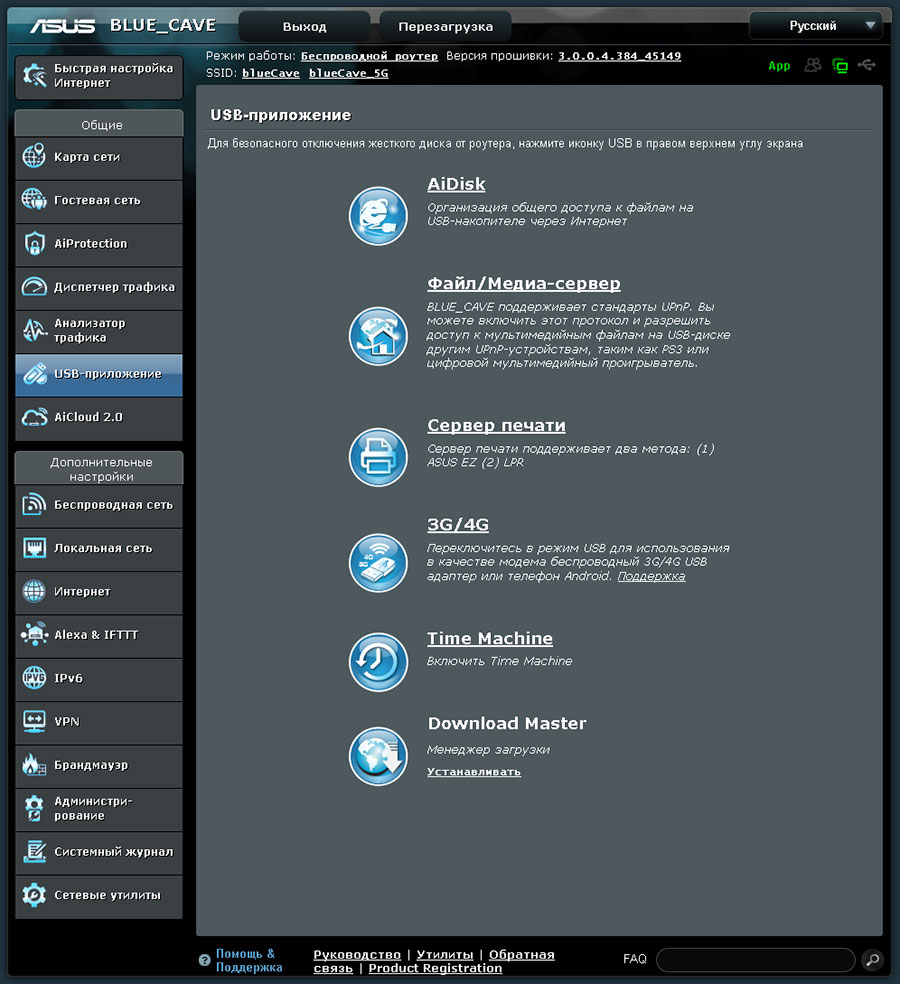The width and height of the screenshot is (900, 984).
Task: Click the Гостевая сеть sidebar icon
Action: pos(34,200)
